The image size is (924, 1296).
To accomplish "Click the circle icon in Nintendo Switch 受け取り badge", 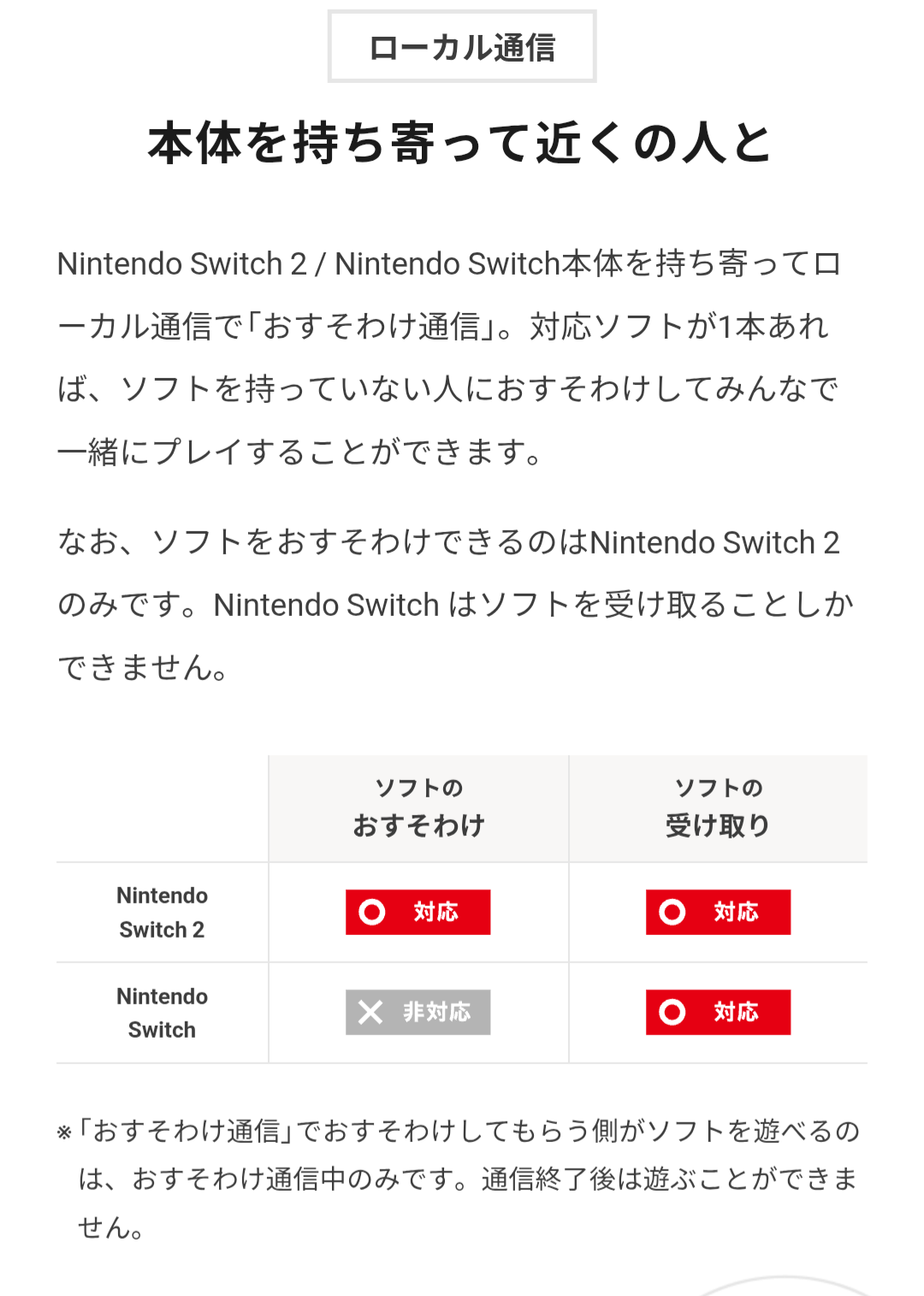I will pyautogui.click(x=672, y=1012).
